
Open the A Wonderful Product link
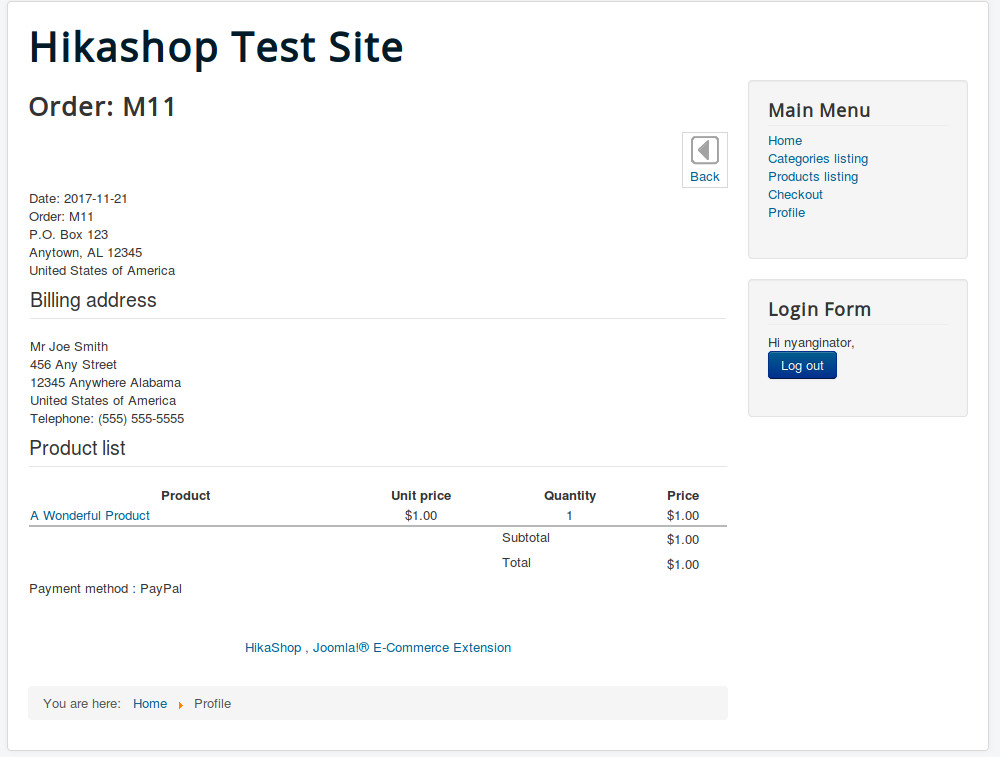(x=90, y=516)
